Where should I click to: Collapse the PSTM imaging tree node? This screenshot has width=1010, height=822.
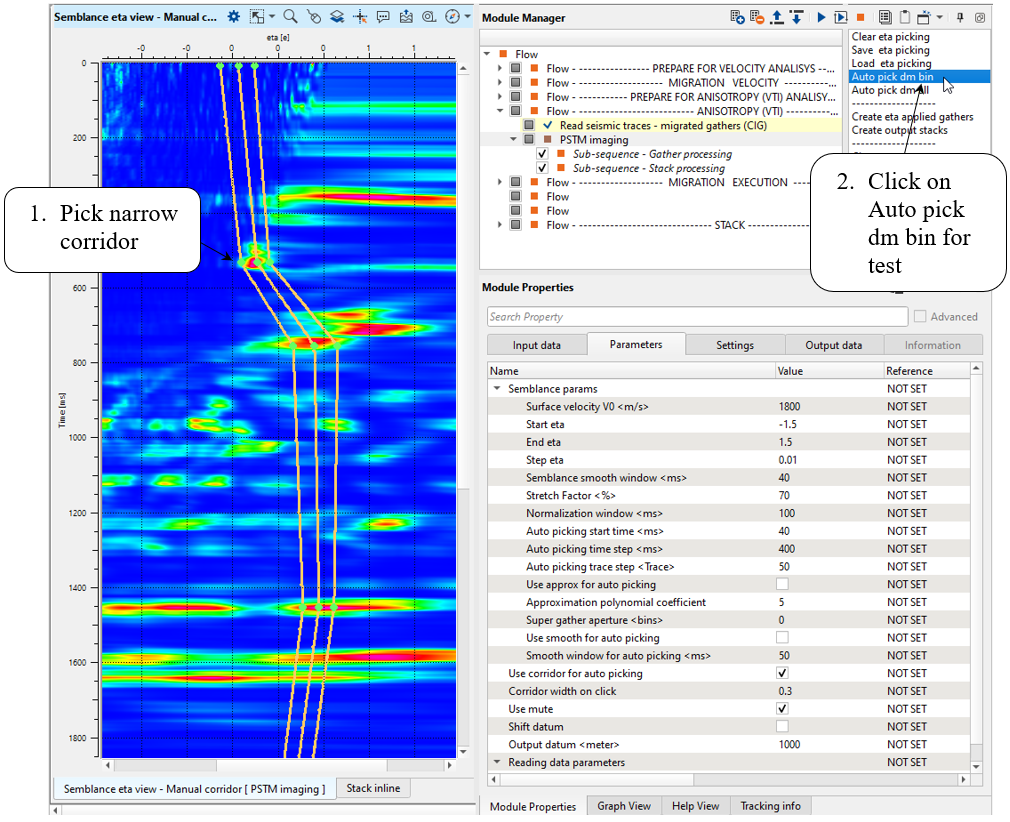[x=514, y=140]
